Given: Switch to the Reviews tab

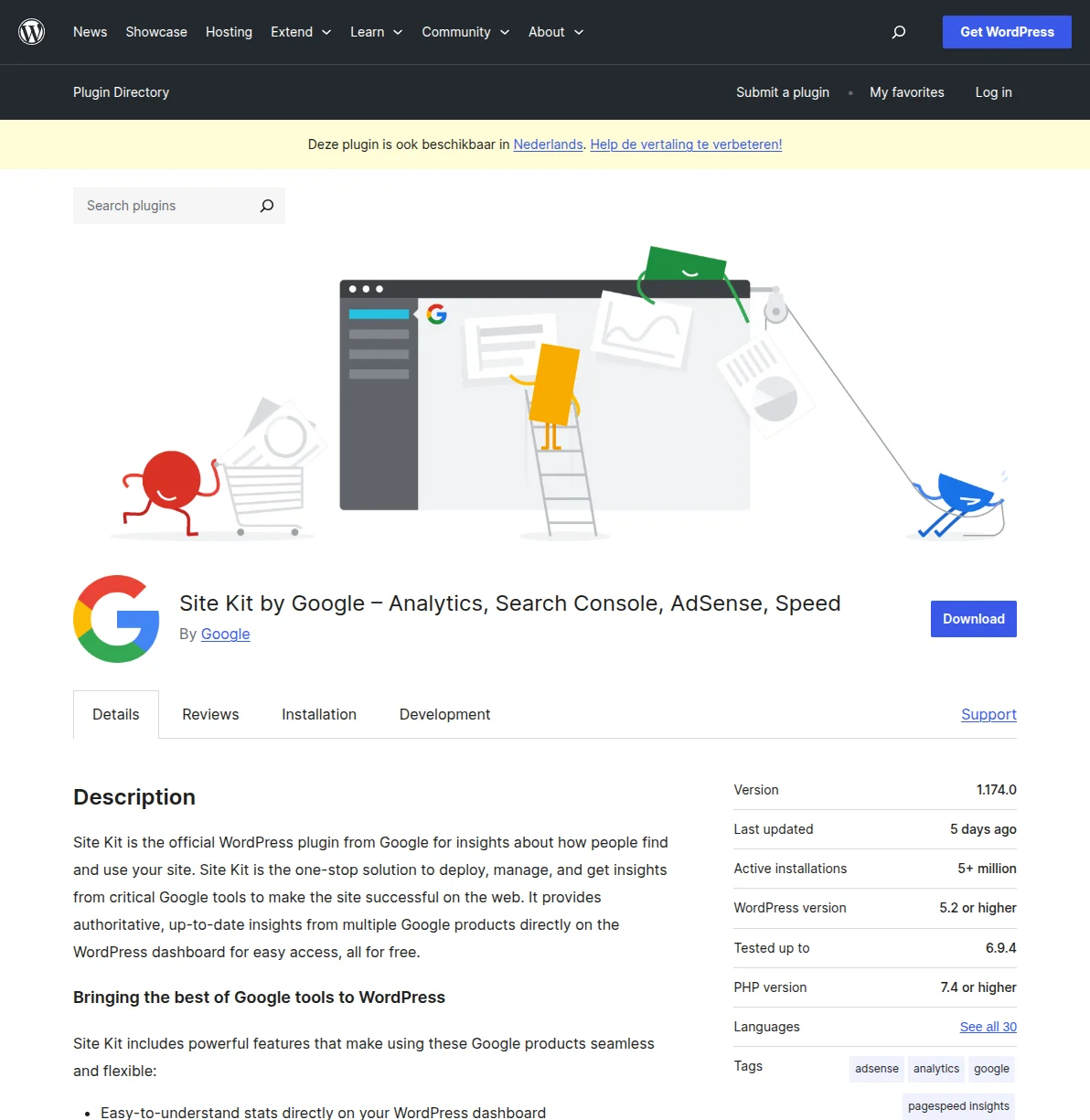Looking at the screenshot, I should [210, 714].
